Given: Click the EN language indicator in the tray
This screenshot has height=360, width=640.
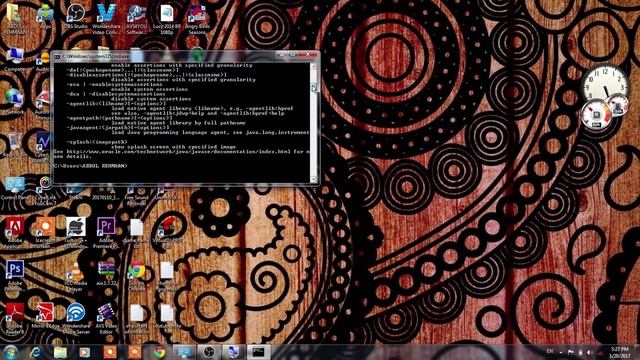Looking at the screenshot, I should pos(550,351).
